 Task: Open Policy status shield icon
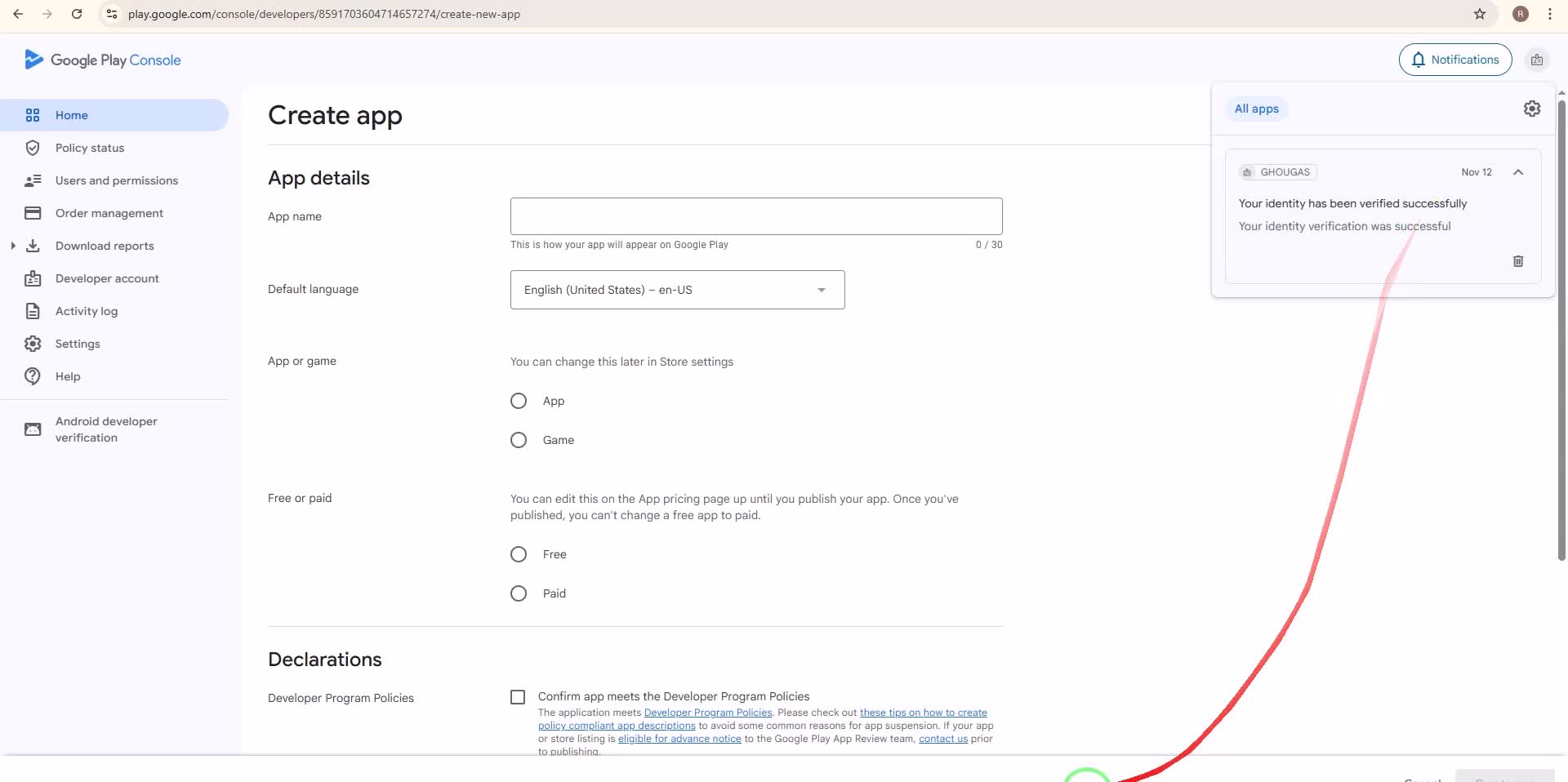[x=33, y=148]
